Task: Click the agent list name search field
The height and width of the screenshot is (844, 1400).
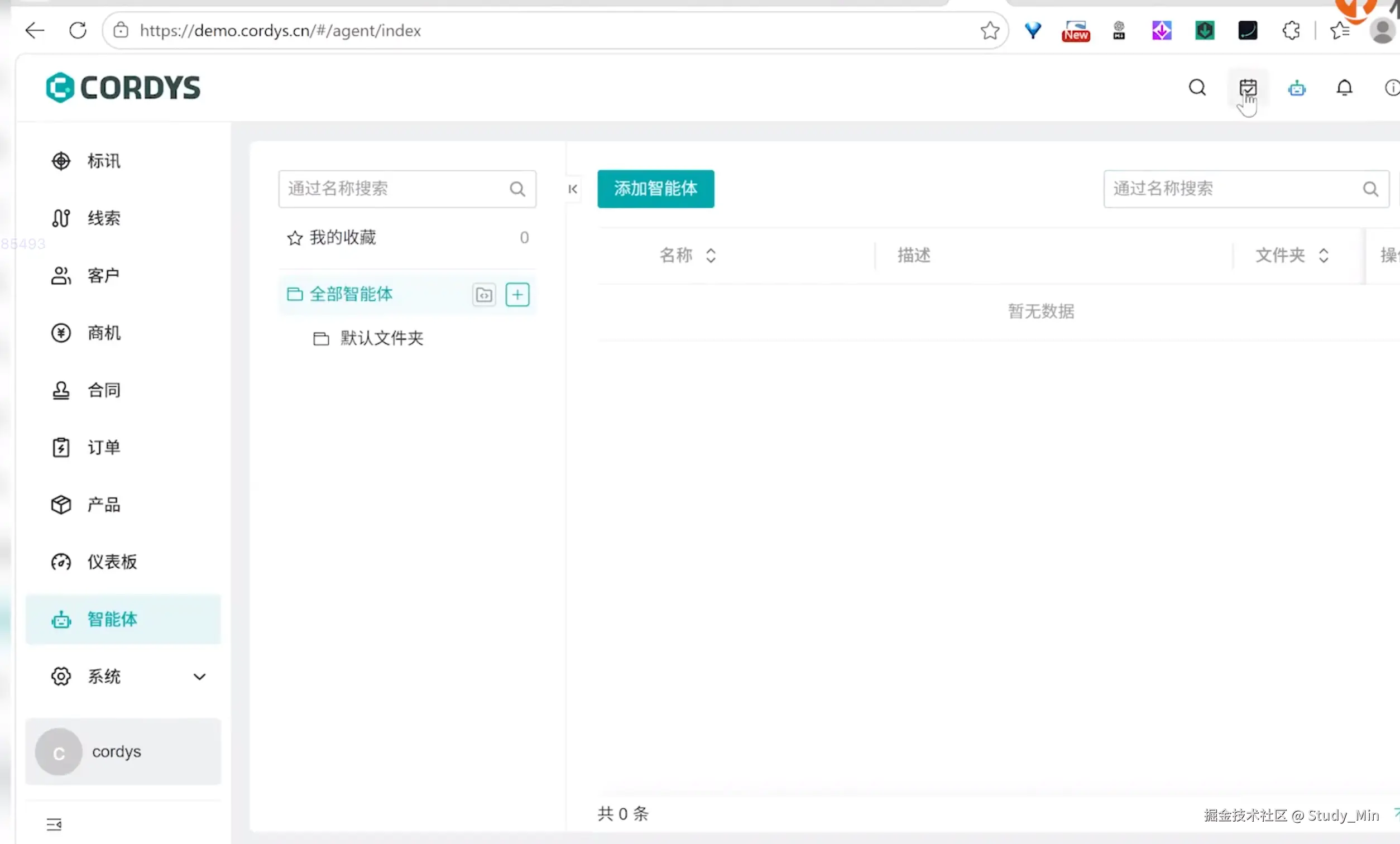Action: tap(1246, 189)
